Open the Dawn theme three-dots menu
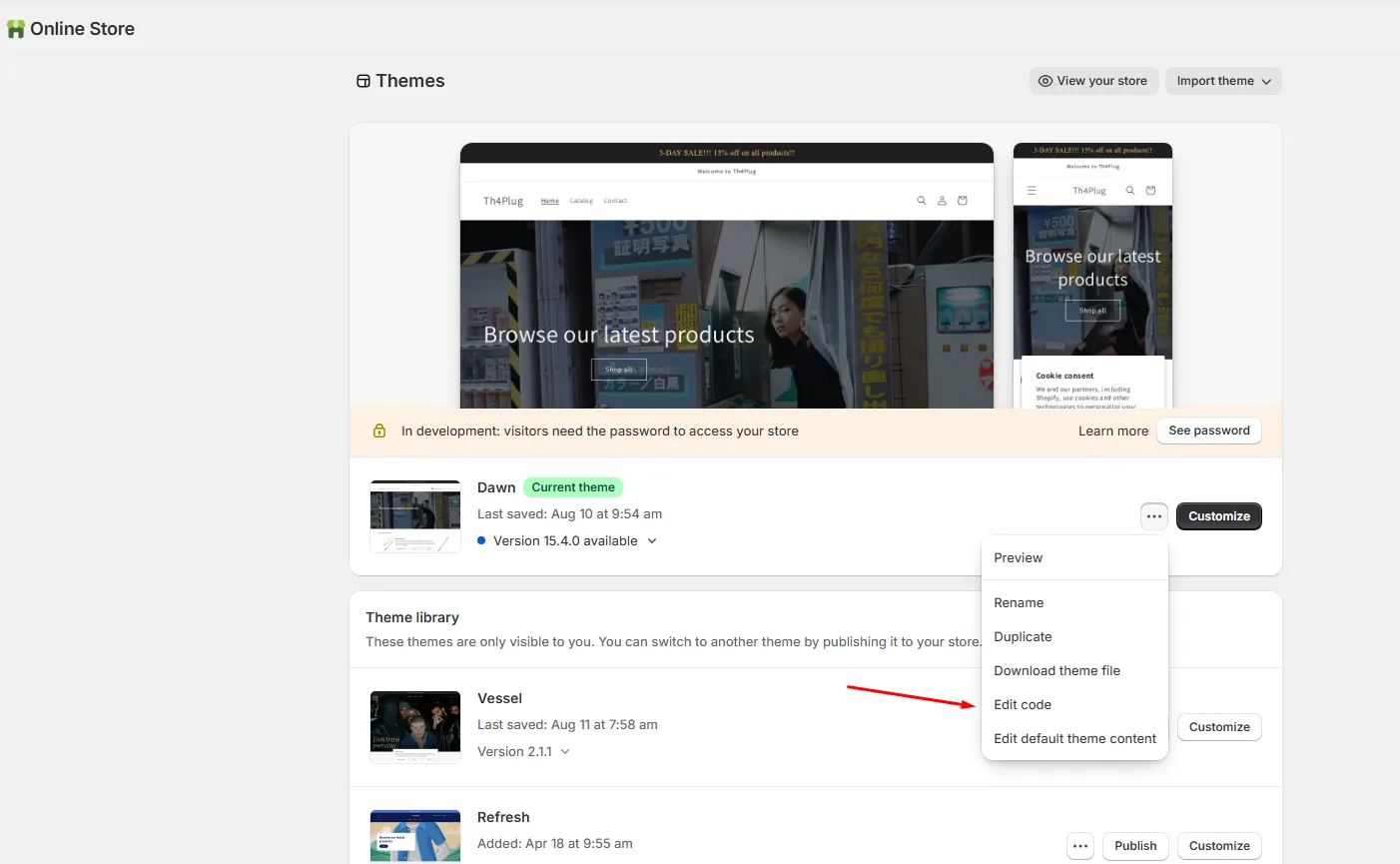The image size is (1400, 864). pyautogui.click(x=1153, y=516)
